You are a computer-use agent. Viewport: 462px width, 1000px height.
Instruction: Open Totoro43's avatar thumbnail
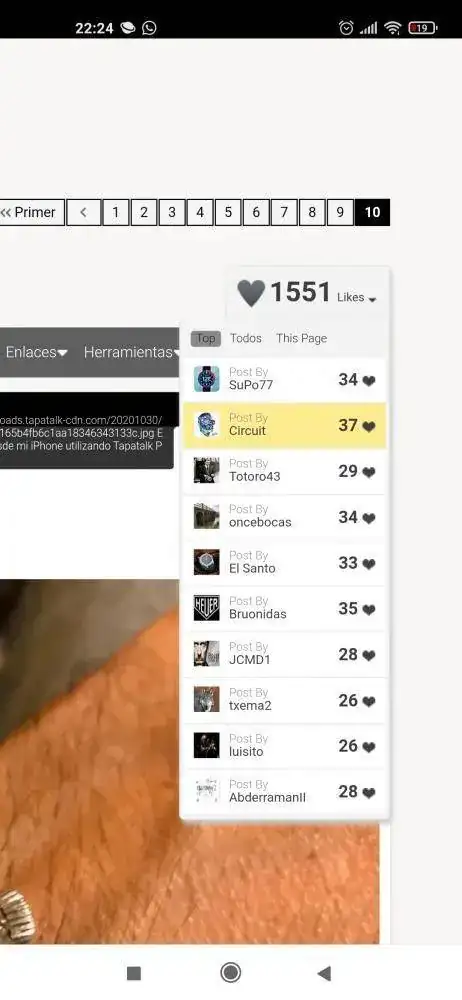point(206,471)
